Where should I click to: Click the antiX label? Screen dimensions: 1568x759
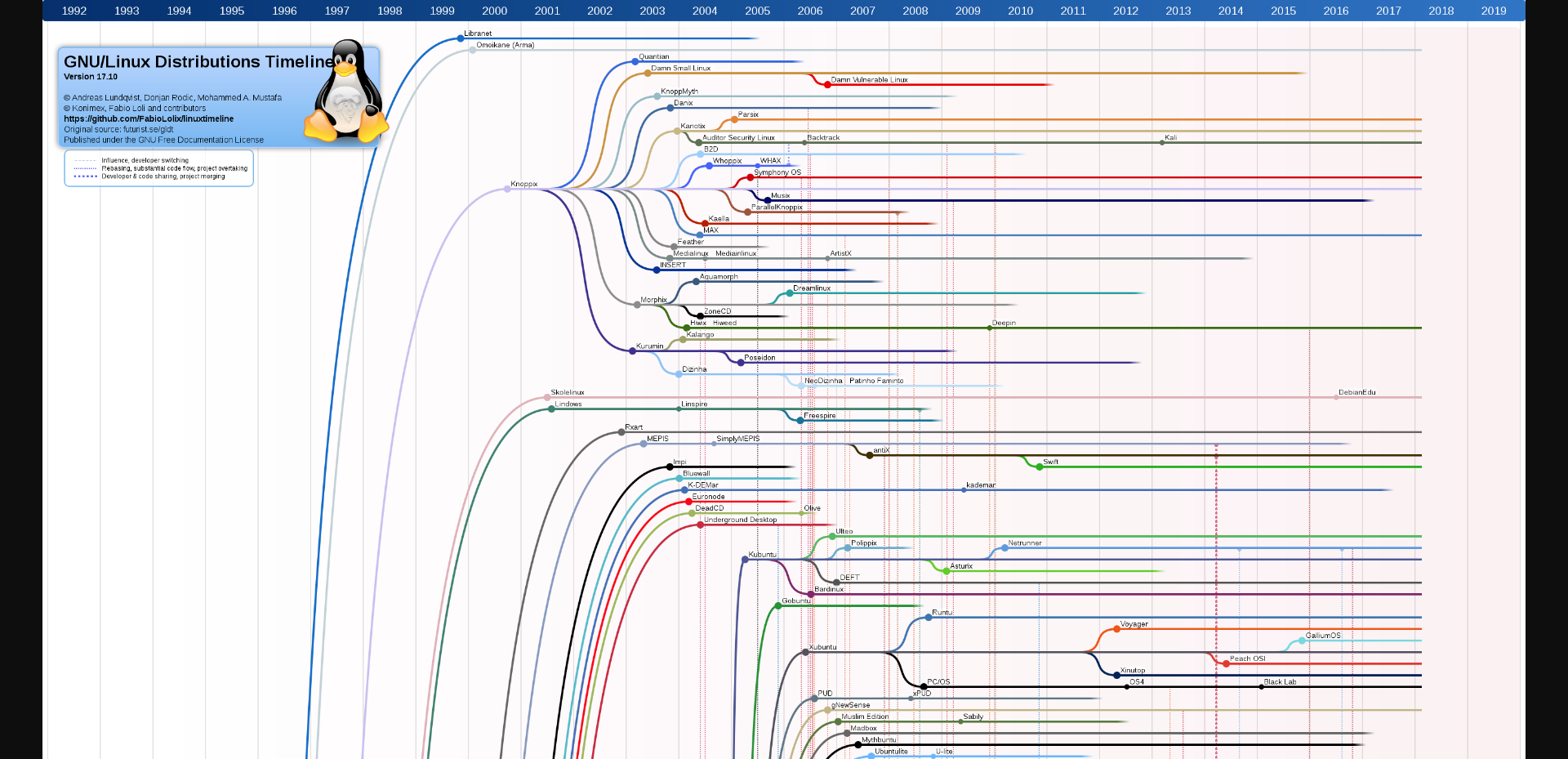pos(881,450)
